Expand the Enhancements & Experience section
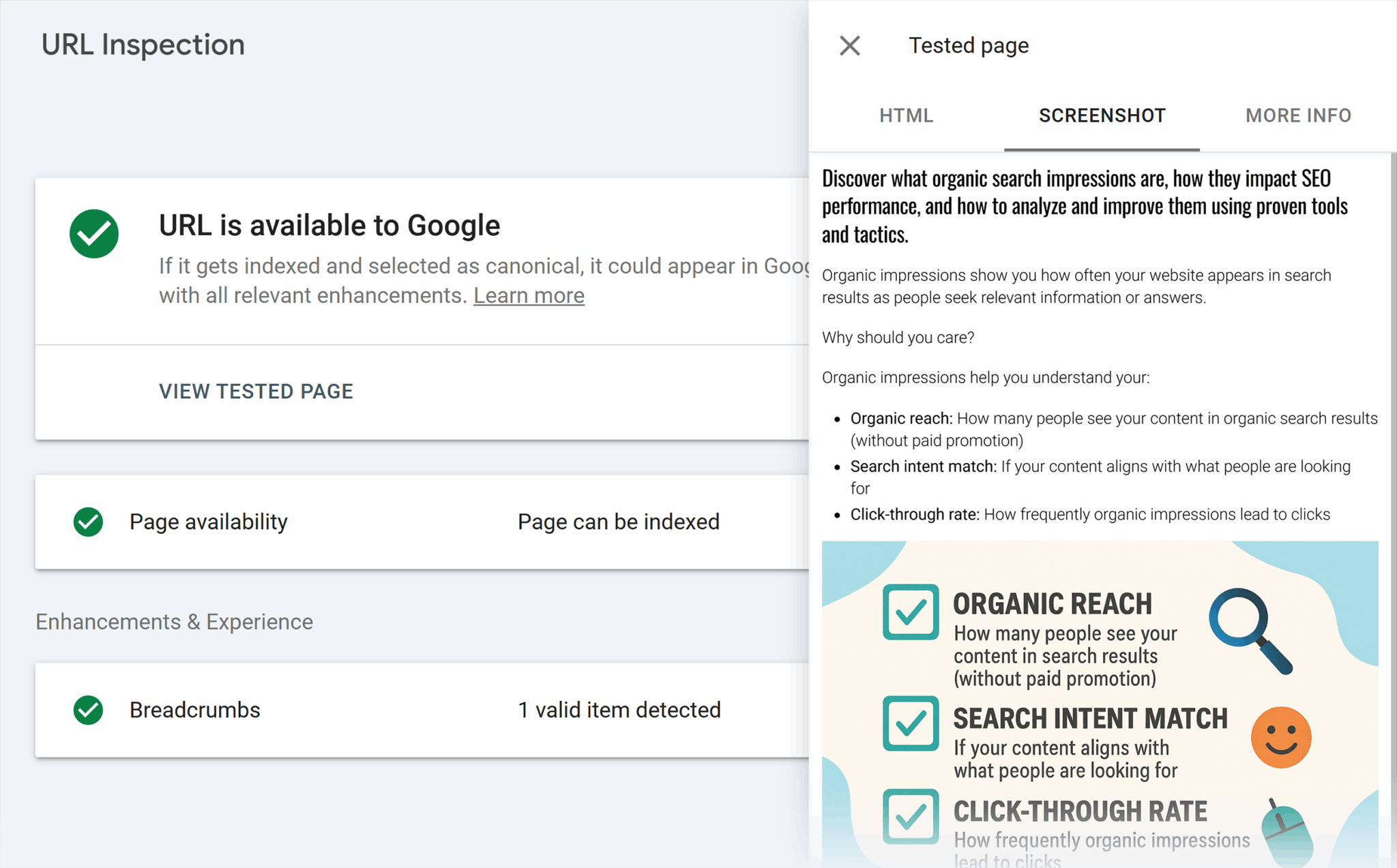 pyautogui.click(x=175, y=621)
